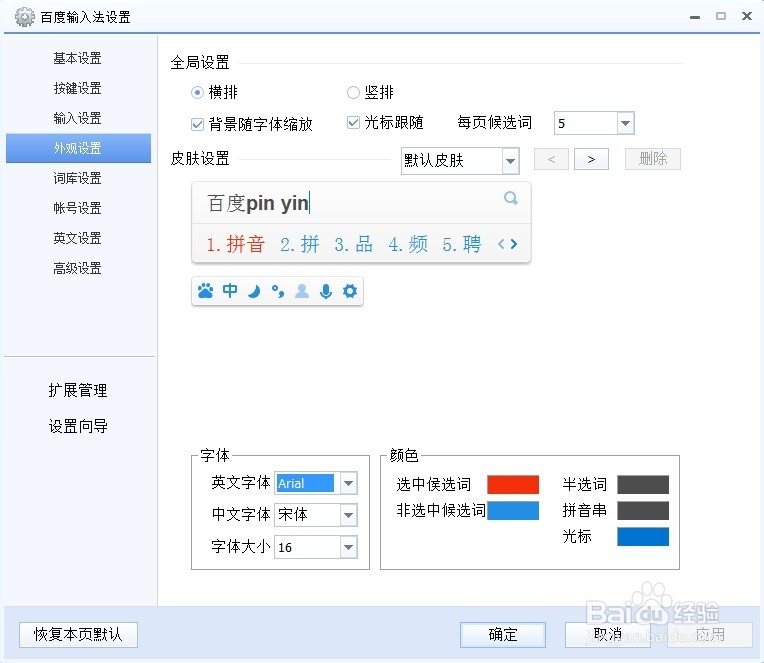Click the 拼音串 color swatch
Viewport: 764px width, 663px height.
(643, 511)
